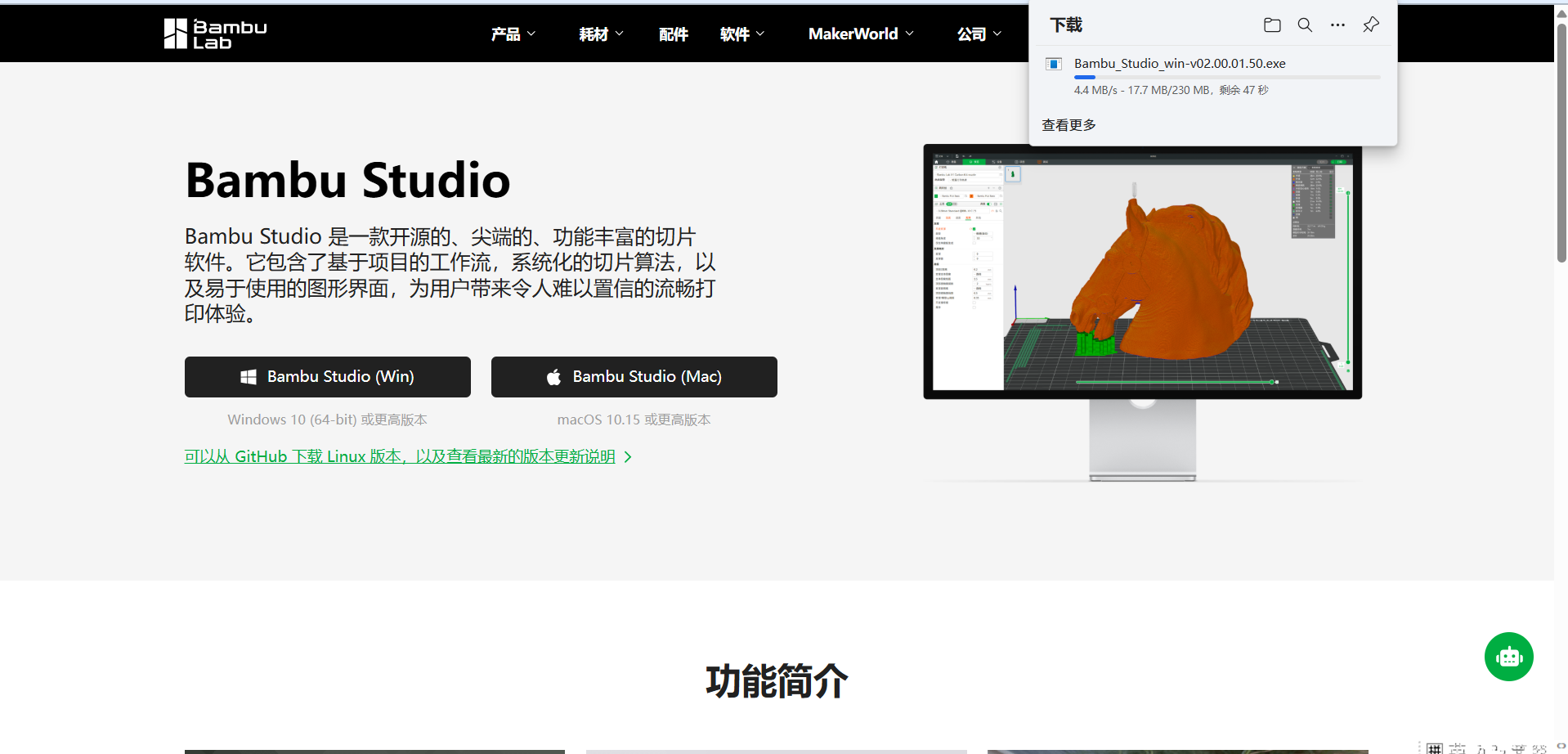This screenshot has height=754, width=1568.
Task: Click Windows logo on Bambu Studio (Win) button
Action: point(249,377)
